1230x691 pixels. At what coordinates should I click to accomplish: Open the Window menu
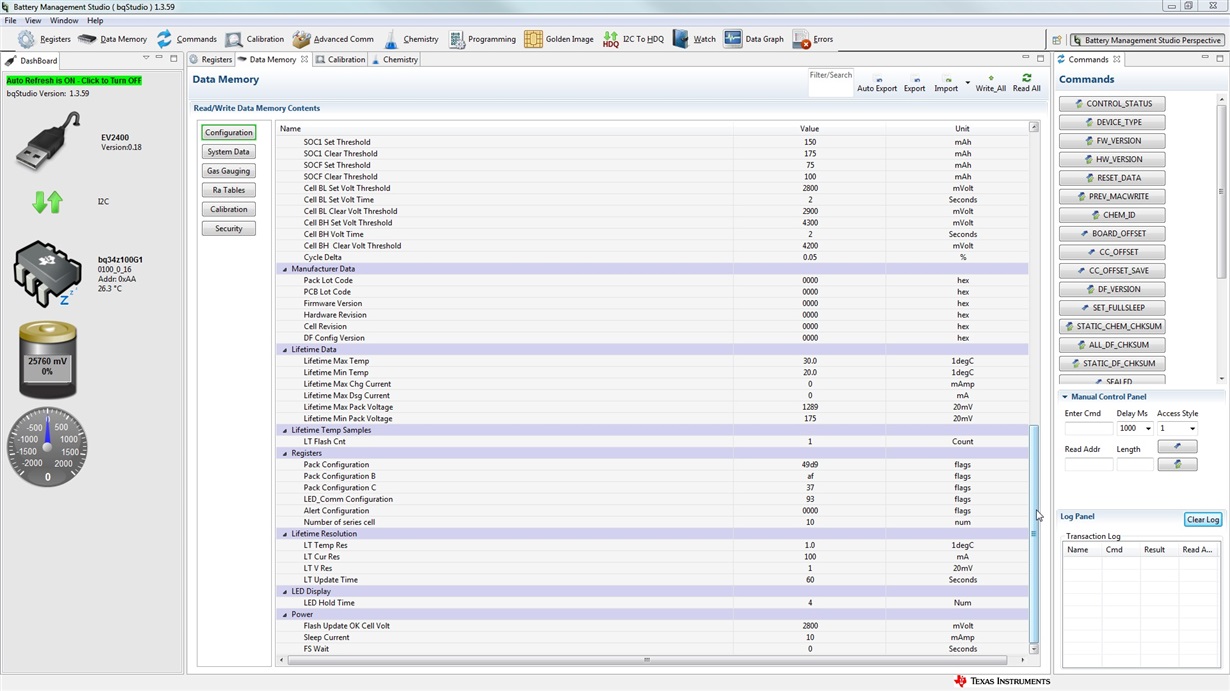click(64, 20)
